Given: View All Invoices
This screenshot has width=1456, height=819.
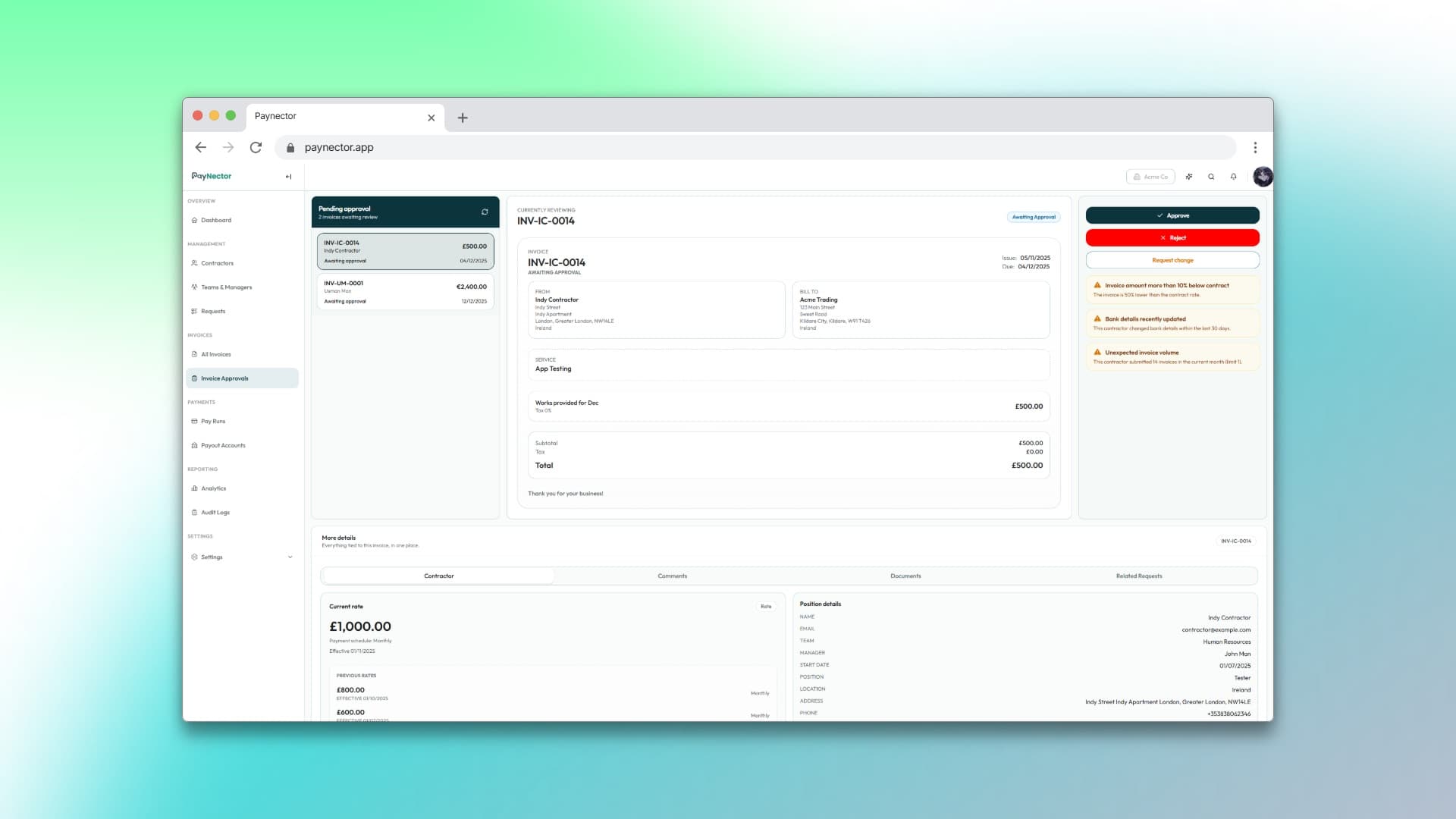Looking at the screenshot, I should click(215, 353).
